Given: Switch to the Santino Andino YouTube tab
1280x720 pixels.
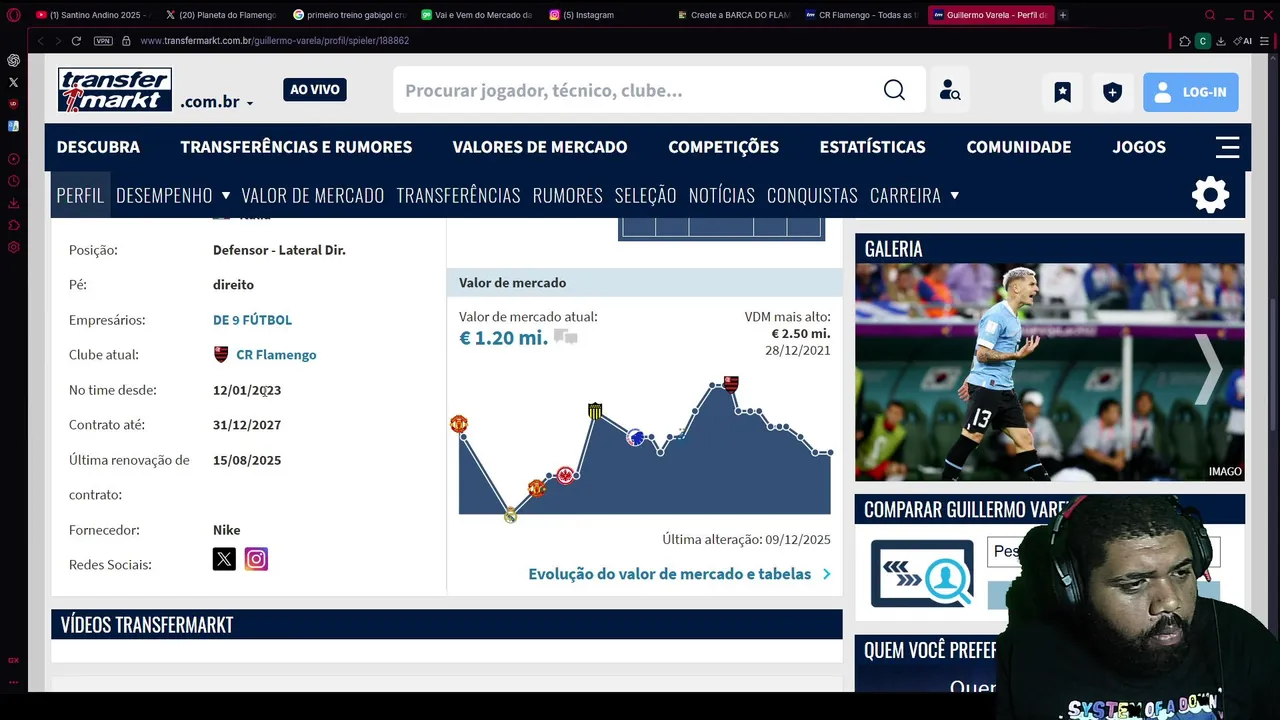Looking at the screenshot, I should point(94,15).
